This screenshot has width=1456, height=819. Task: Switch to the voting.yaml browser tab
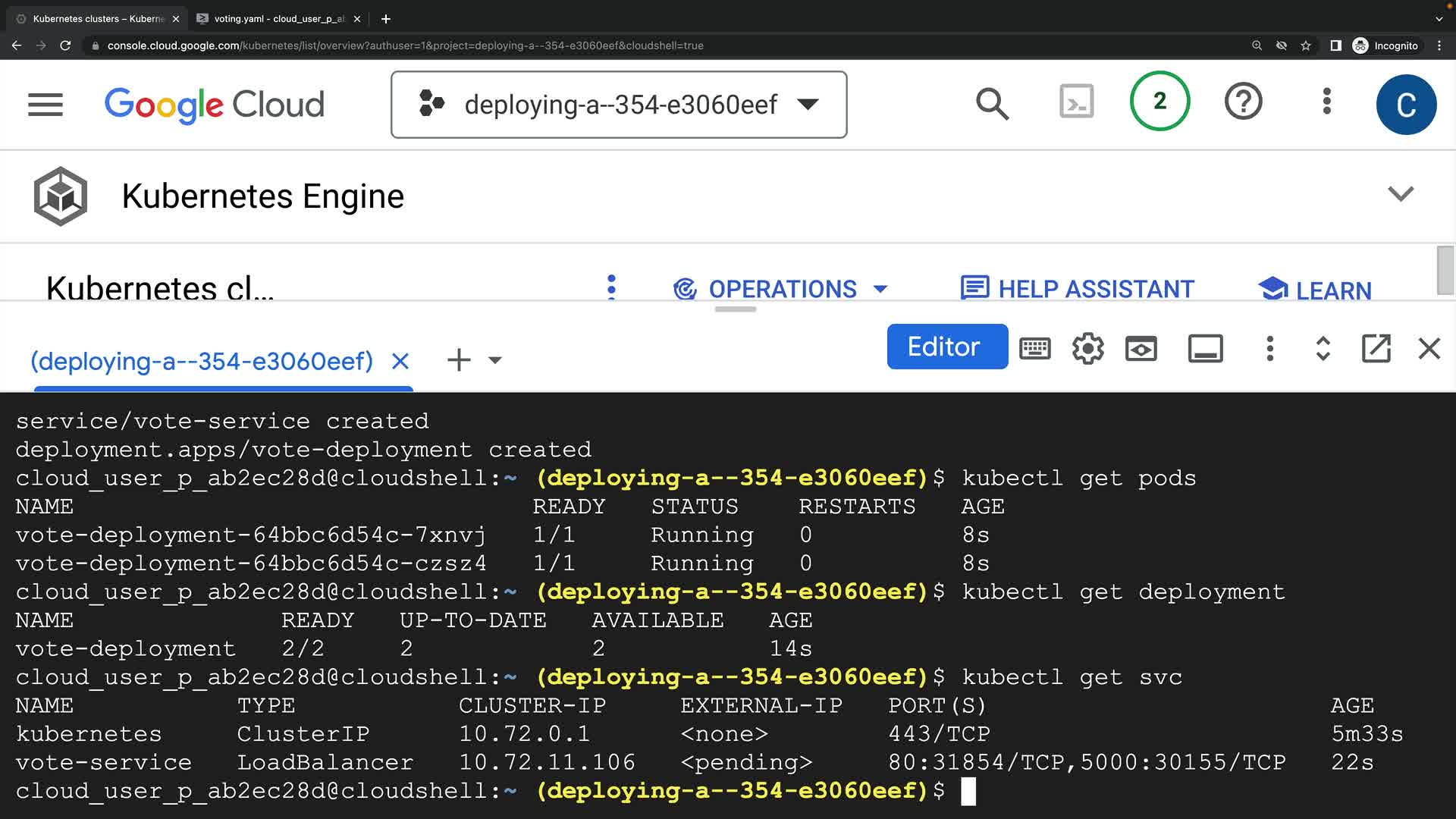278,19
